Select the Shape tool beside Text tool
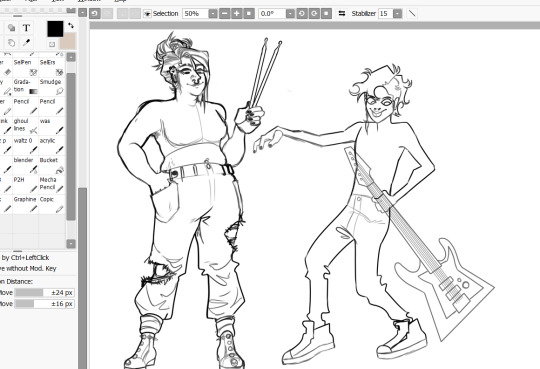The height and width of the screenshot is (369, 540). (11, 28)
